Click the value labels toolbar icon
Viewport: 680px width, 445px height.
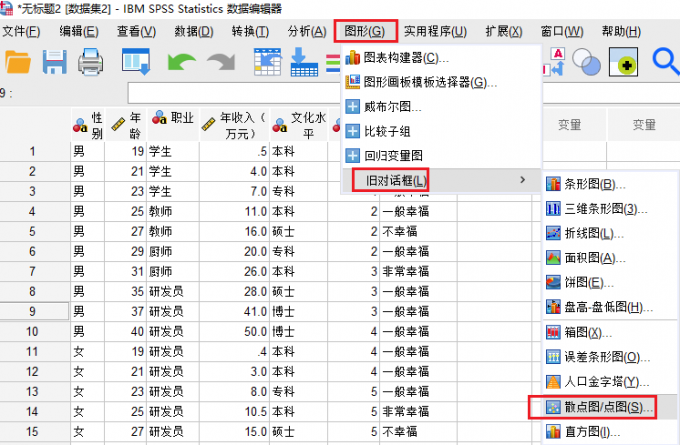(554, 62)
